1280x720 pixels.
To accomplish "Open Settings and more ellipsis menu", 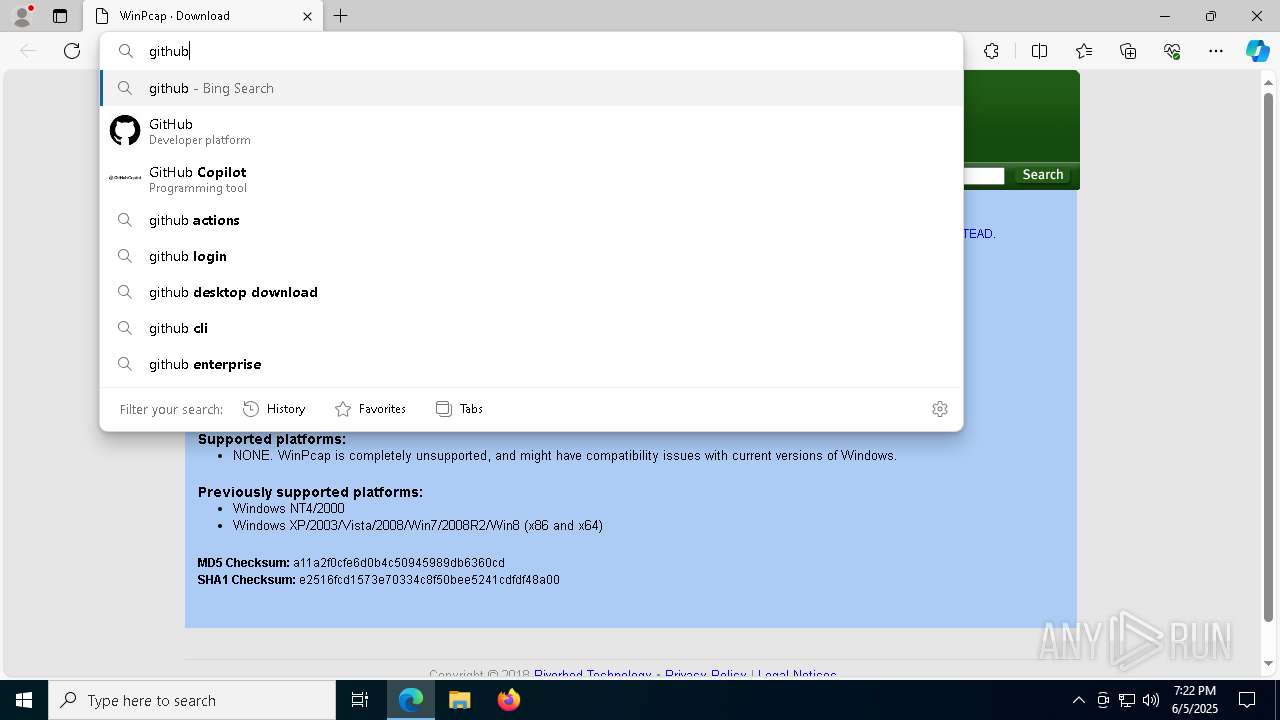I will coord(1216,51).
